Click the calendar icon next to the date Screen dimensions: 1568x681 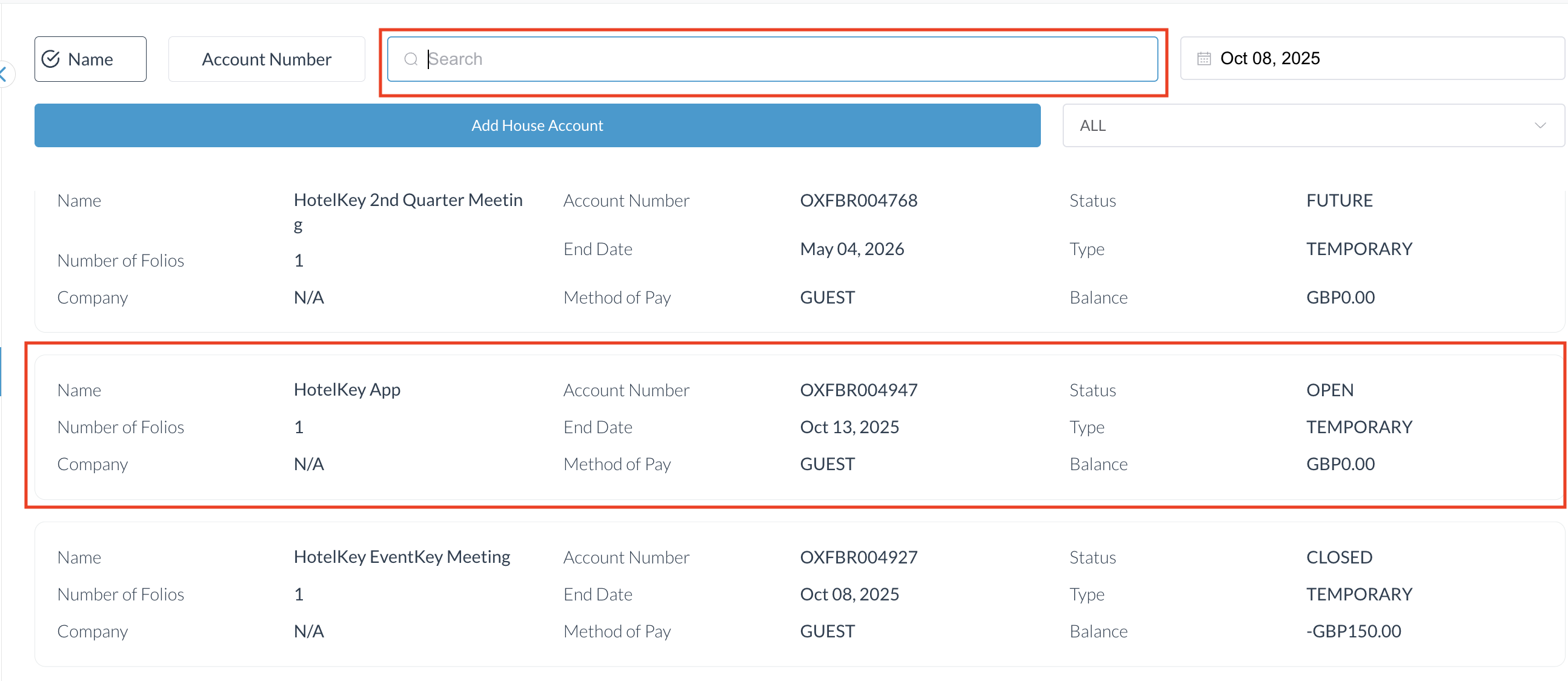1203,58
